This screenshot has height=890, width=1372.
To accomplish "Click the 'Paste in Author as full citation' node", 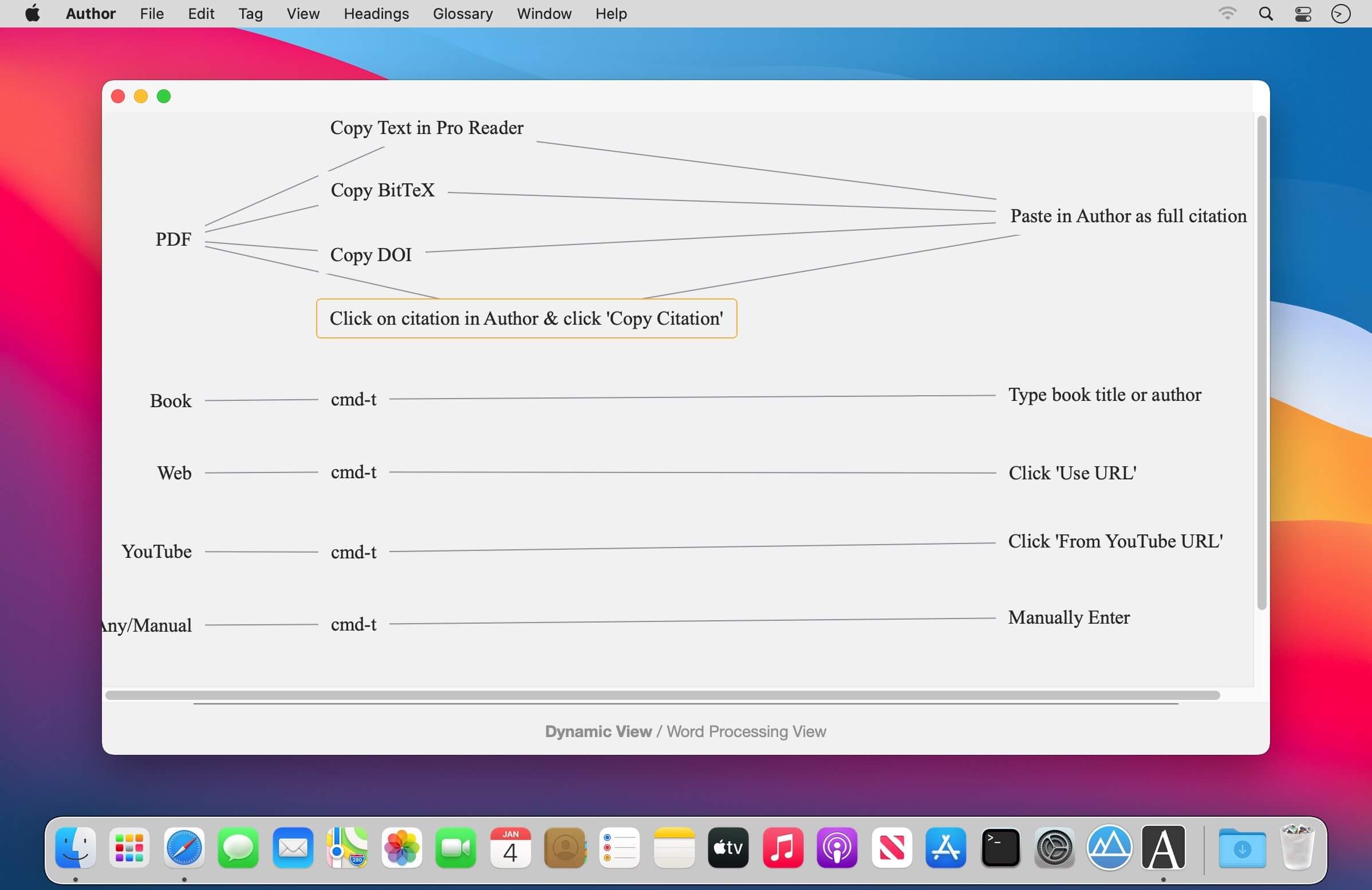I will point(1127,216).
